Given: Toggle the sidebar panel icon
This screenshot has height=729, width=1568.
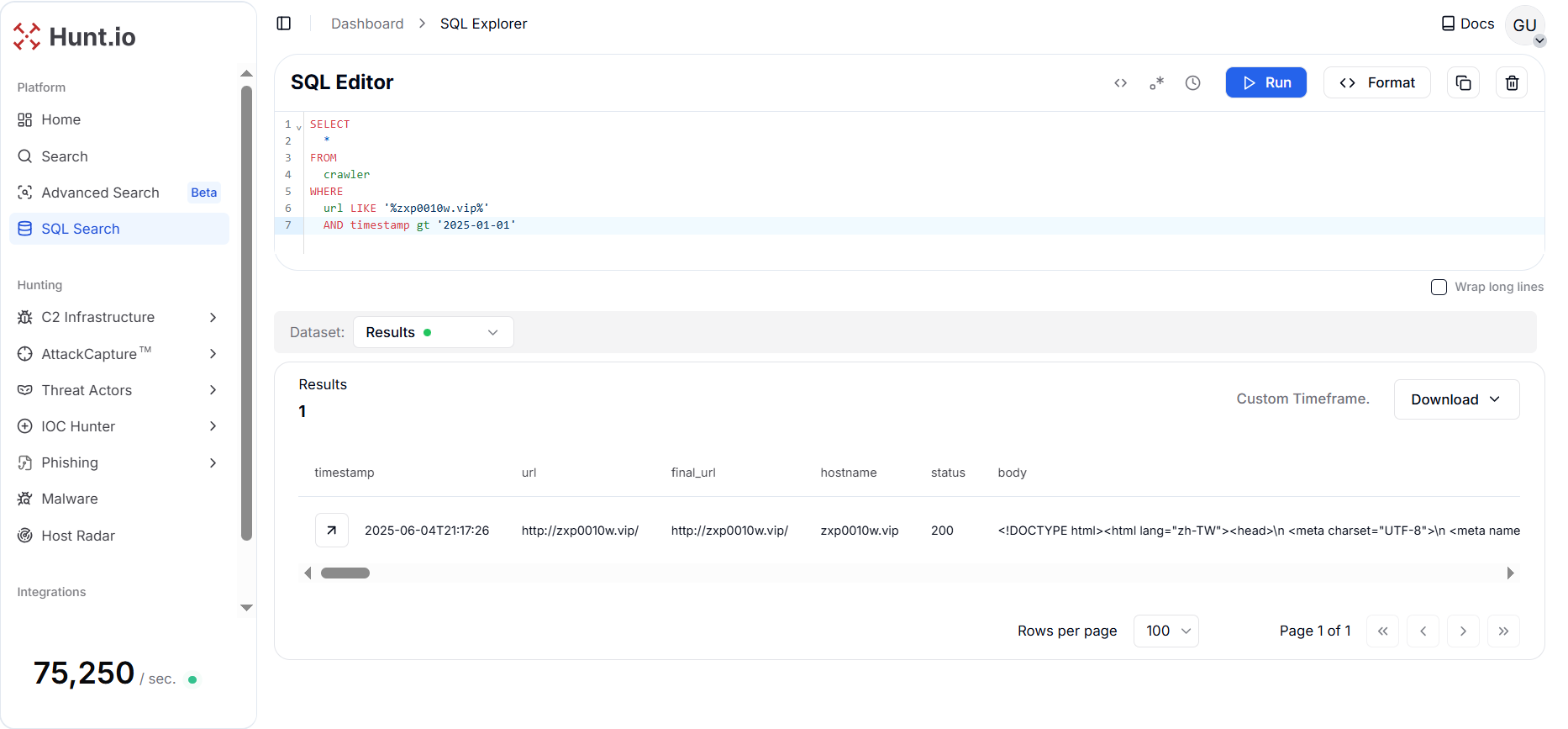Looking at the screenshot, I should coord(284,24).
